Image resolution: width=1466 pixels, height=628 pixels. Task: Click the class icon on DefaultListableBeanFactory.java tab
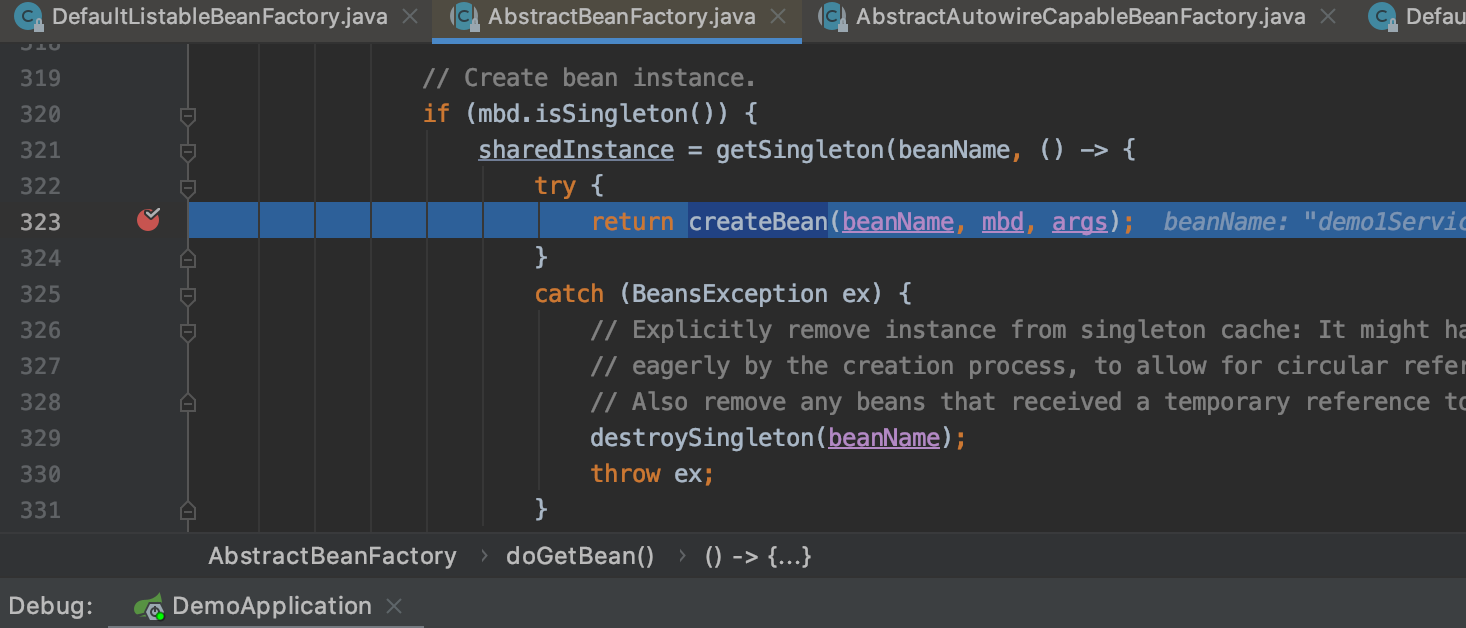coord(28,17)
